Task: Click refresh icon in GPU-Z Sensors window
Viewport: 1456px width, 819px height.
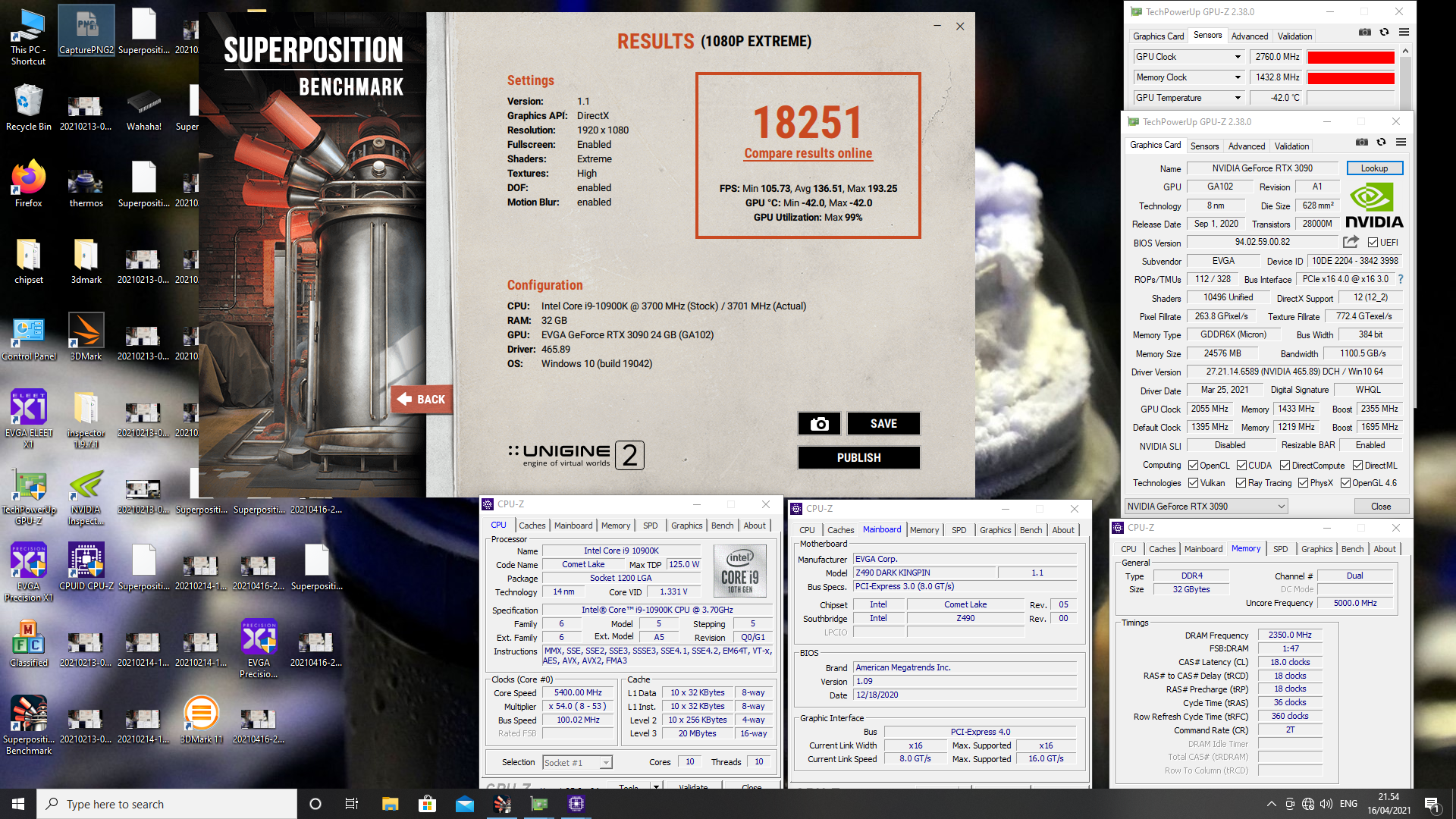Action: 1384,33
